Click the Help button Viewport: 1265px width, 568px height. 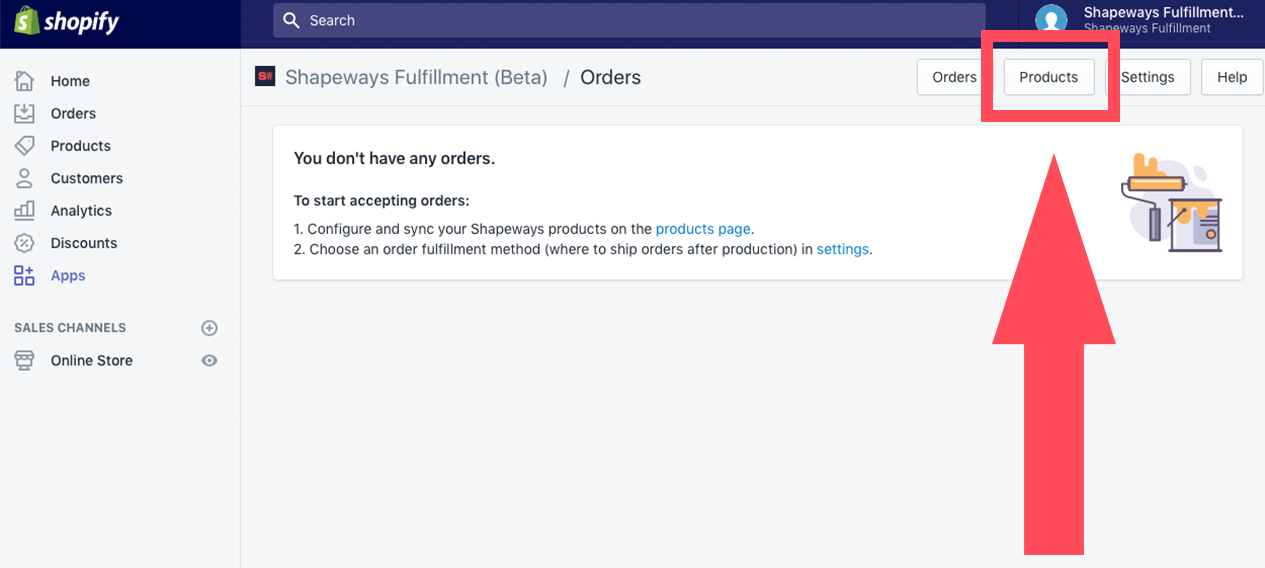coord(1232,77)
